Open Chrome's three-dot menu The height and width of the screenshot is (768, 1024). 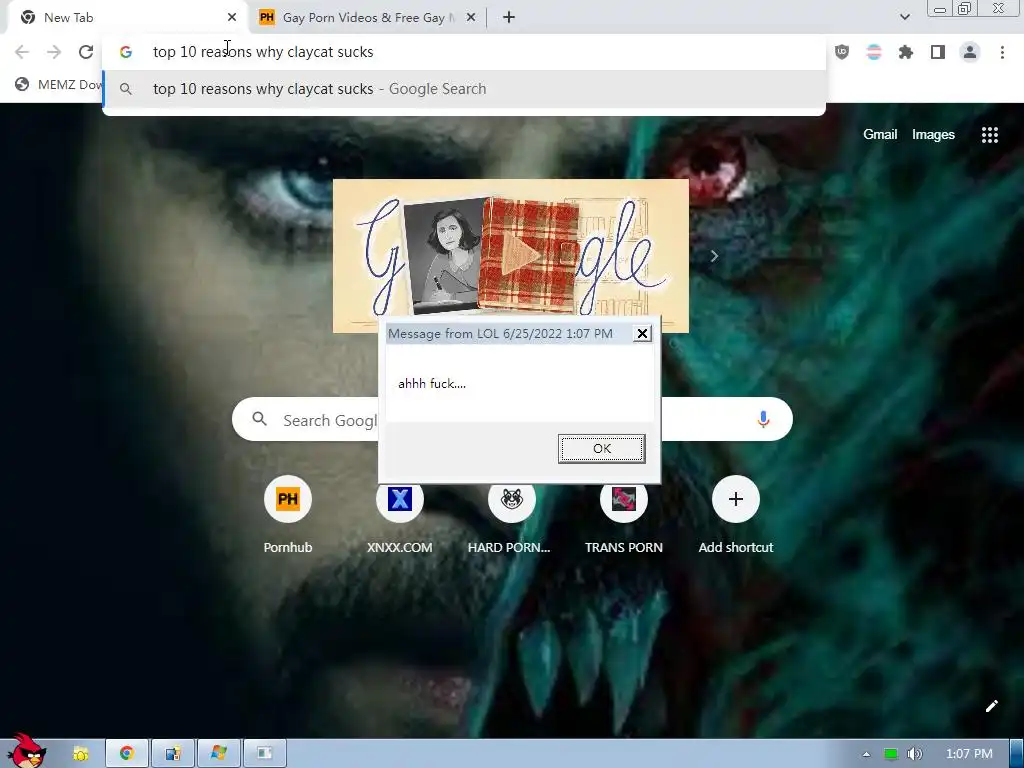1002,52
